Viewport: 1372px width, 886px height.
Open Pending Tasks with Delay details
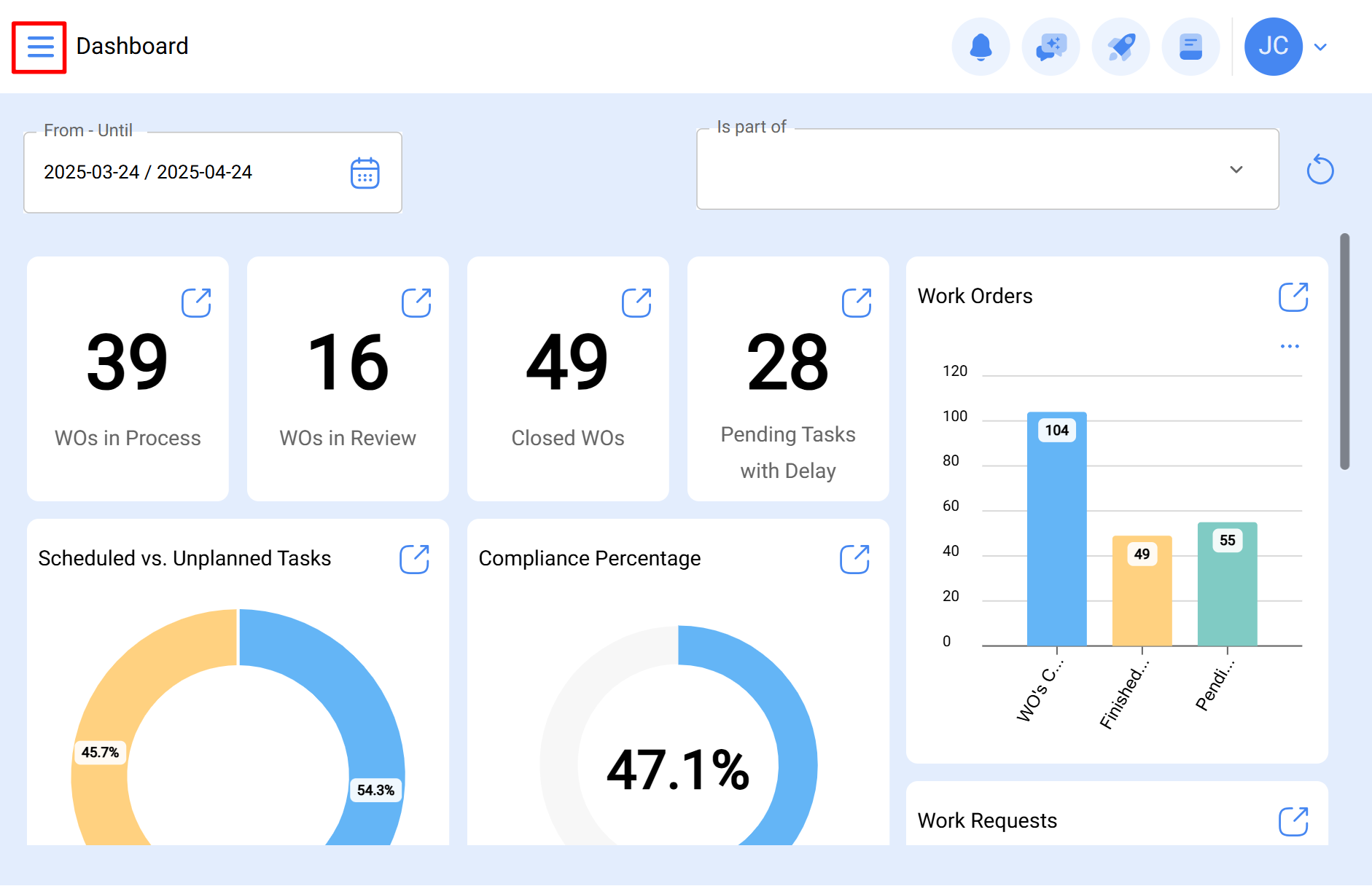pos(856,303)
